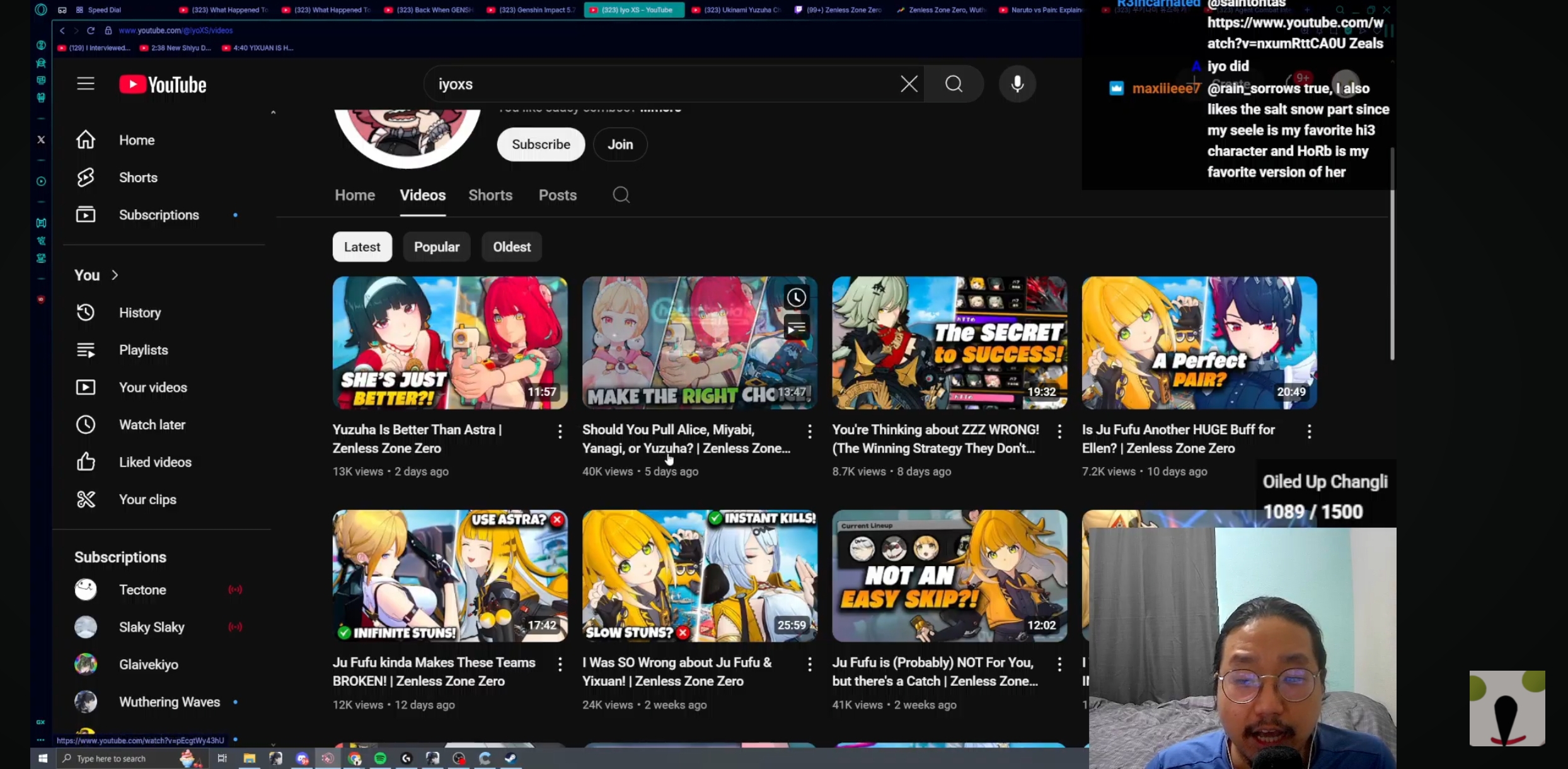Switch to Iyo XS - YouTube browser tab
Image resolution: width=1568 pixels, height=769 pixels.
[633, 9]
